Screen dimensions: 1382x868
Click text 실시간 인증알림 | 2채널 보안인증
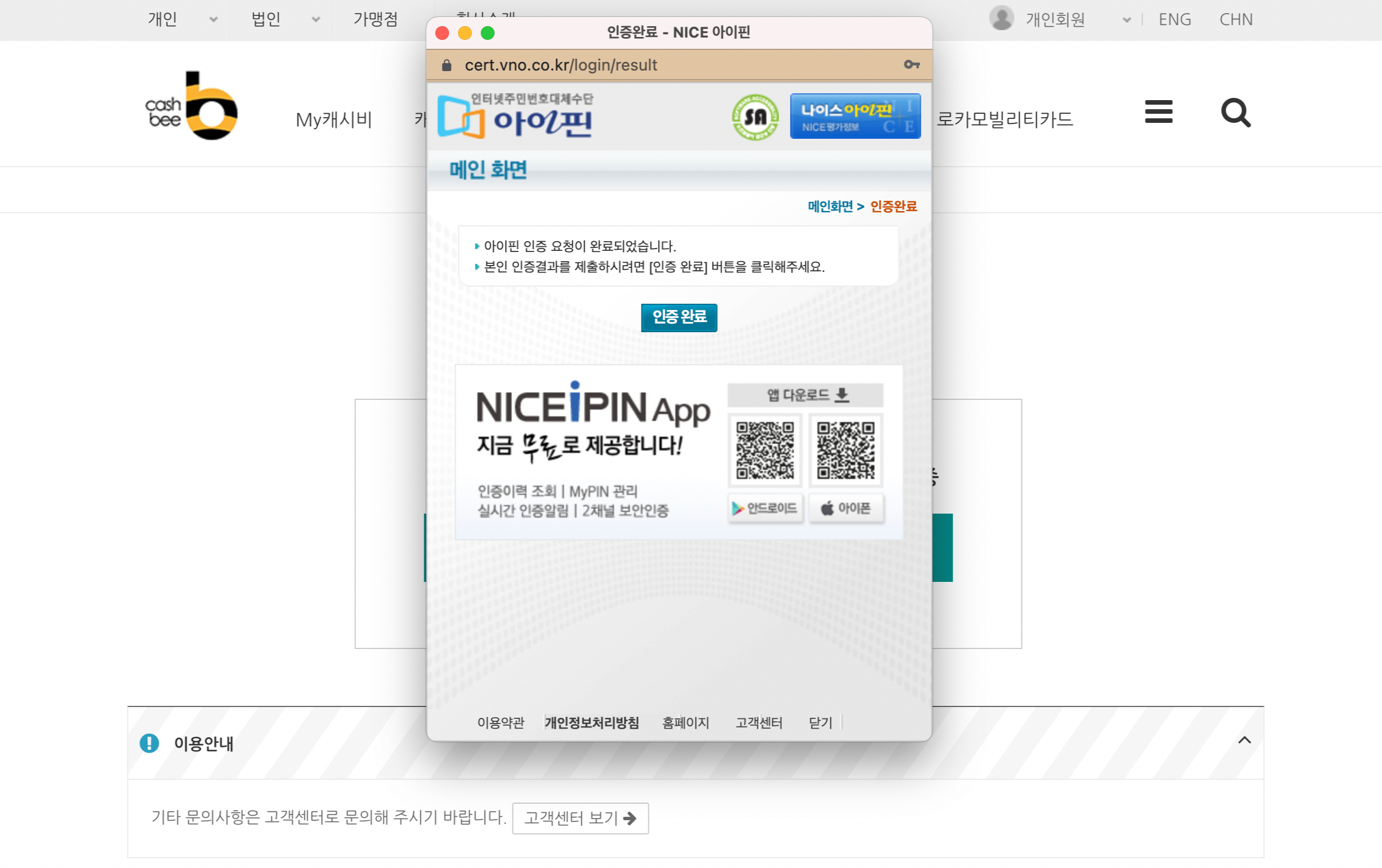click(573, 510)
